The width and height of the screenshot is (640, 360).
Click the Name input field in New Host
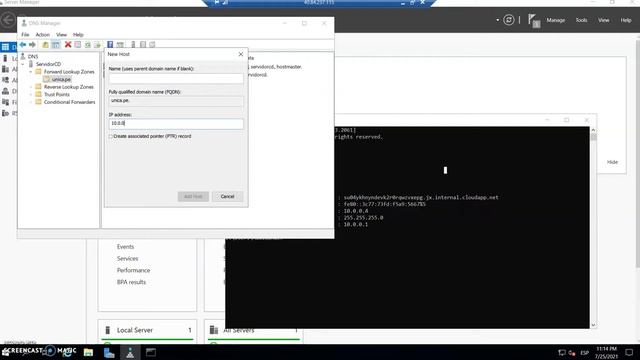pos(176,78)
